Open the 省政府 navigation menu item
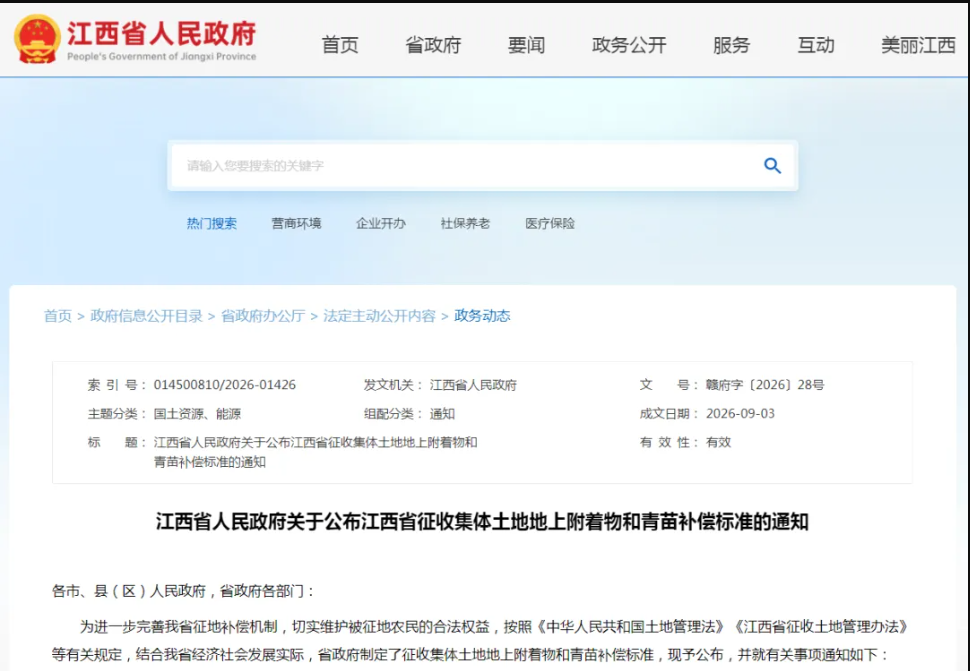Viewport: 970px width, 671px height. pos(433,45)
